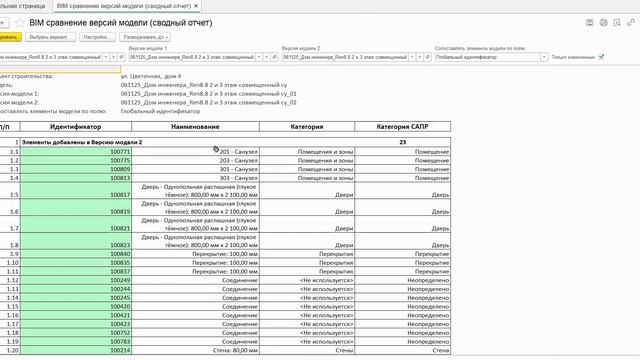Click the Выбрать вариант button

pyautogui.click(x=51, y=37)
